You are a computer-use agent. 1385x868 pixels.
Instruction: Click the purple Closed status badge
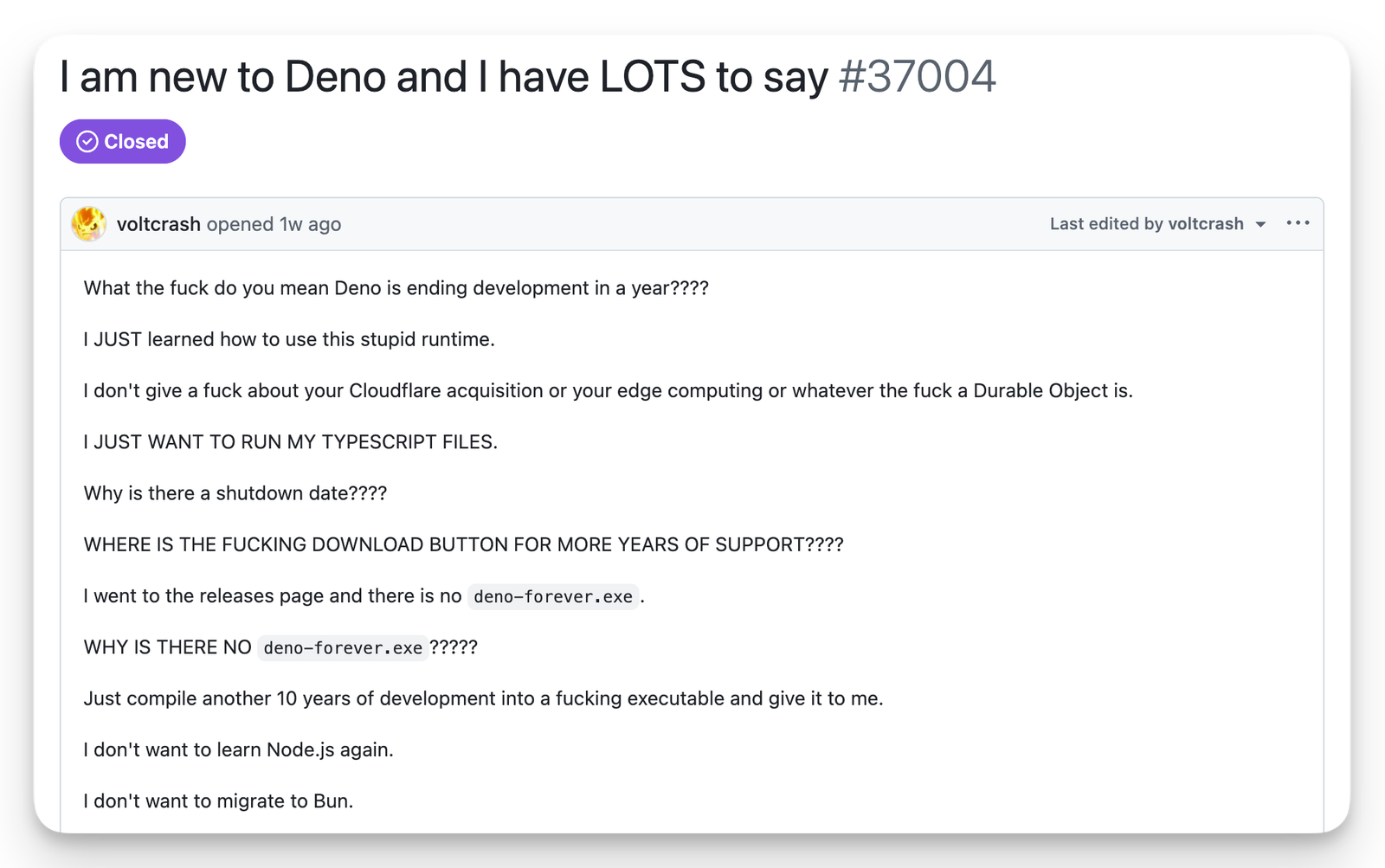[x=123, y=141]
